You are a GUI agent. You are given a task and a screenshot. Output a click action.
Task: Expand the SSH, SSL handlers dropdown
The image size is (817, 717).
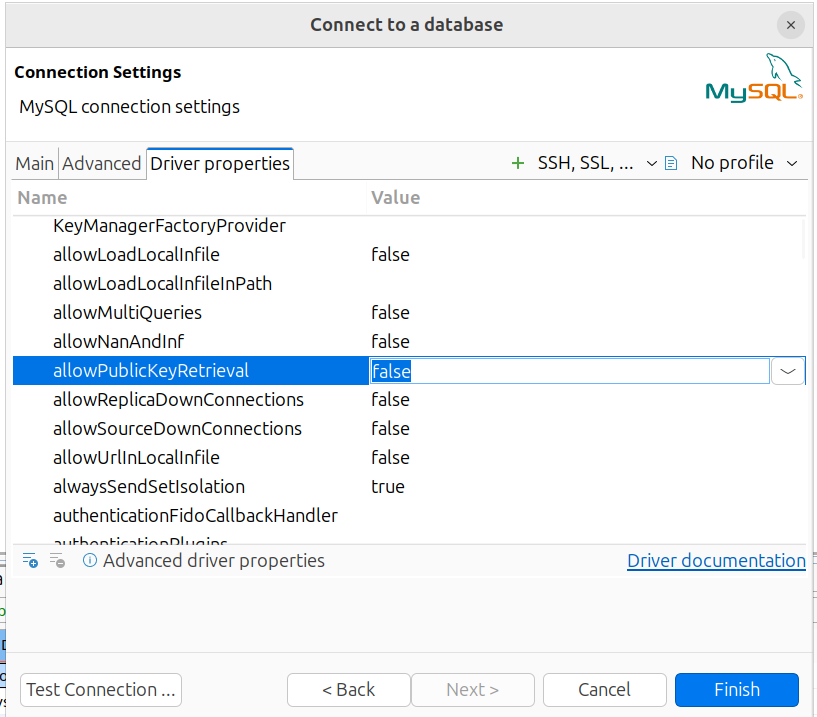(x=651, y=163)
